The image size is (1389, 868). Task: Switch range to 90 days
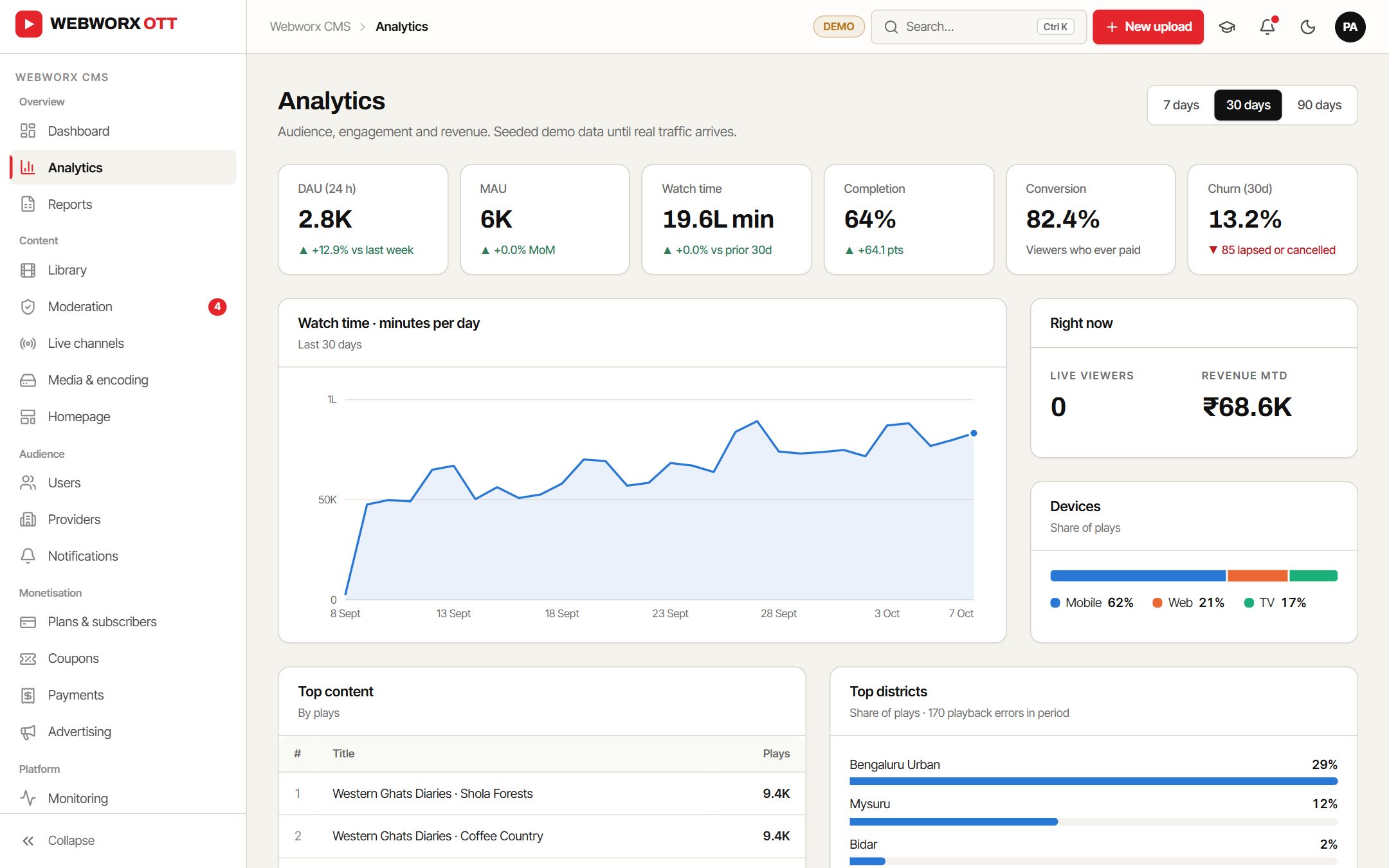1319,105
